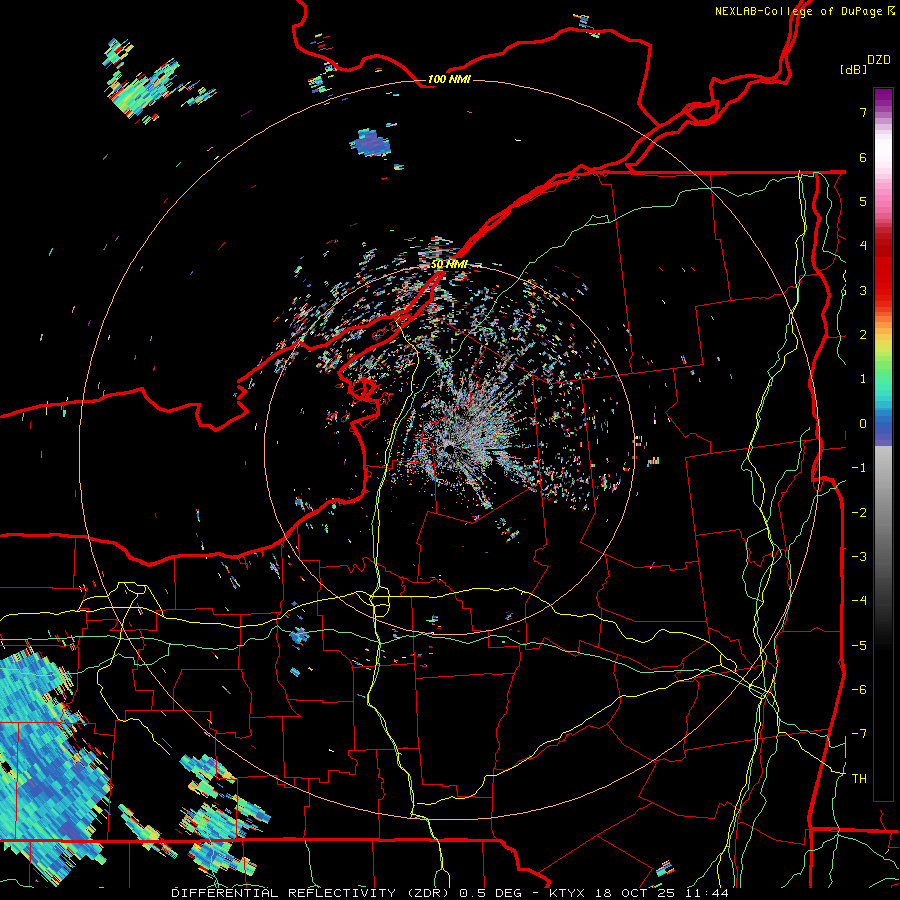Image resolution: width=900 pixels, height=900 pixels.
Task: Click the DZD product label above the color bar
Action: pyautogui.click(x=879, y=60)
